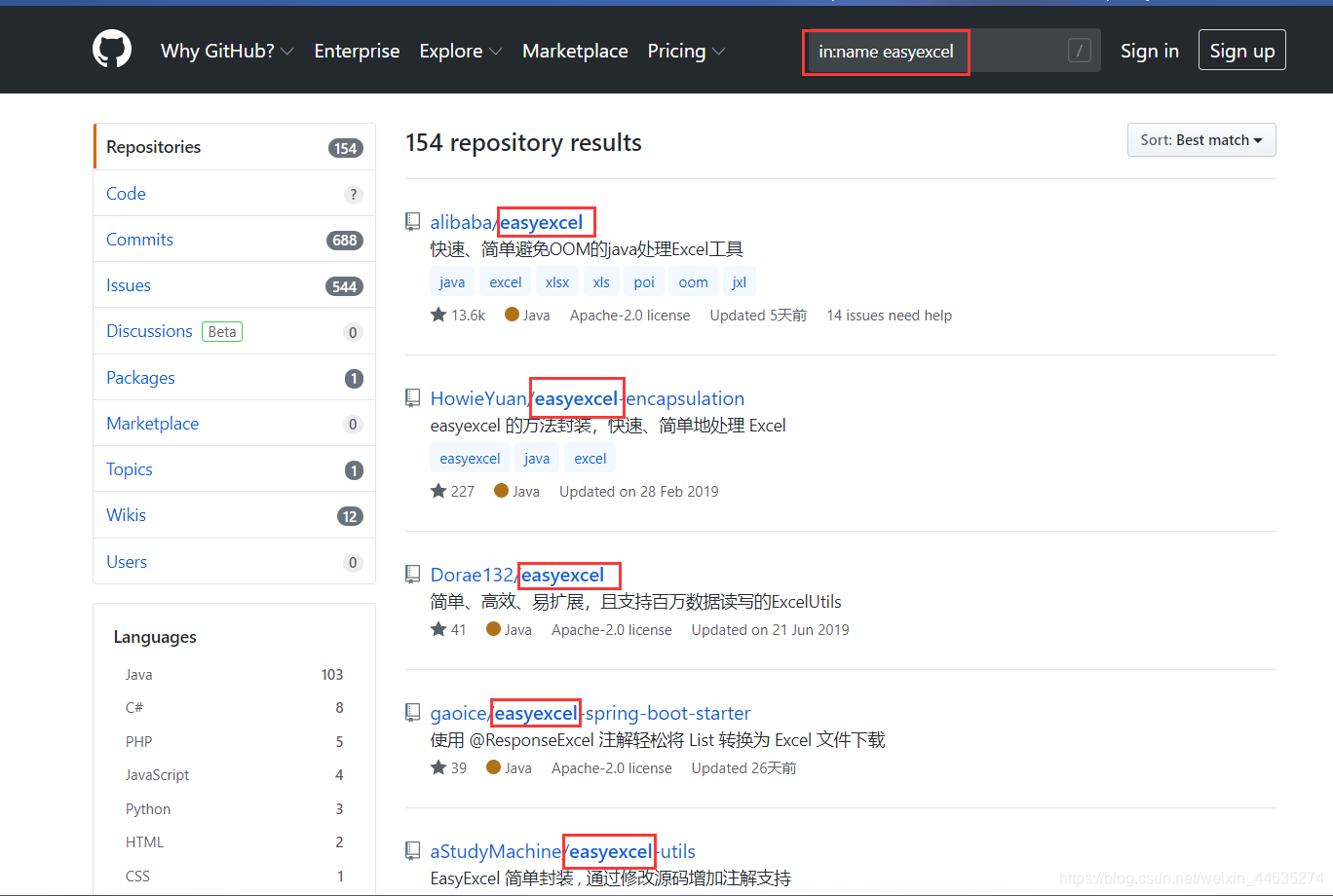Open aStudyMachine/easyexcel-utils repository
Image resolution: width=1333 pixels, height=896 pixels.
[563, 851]
